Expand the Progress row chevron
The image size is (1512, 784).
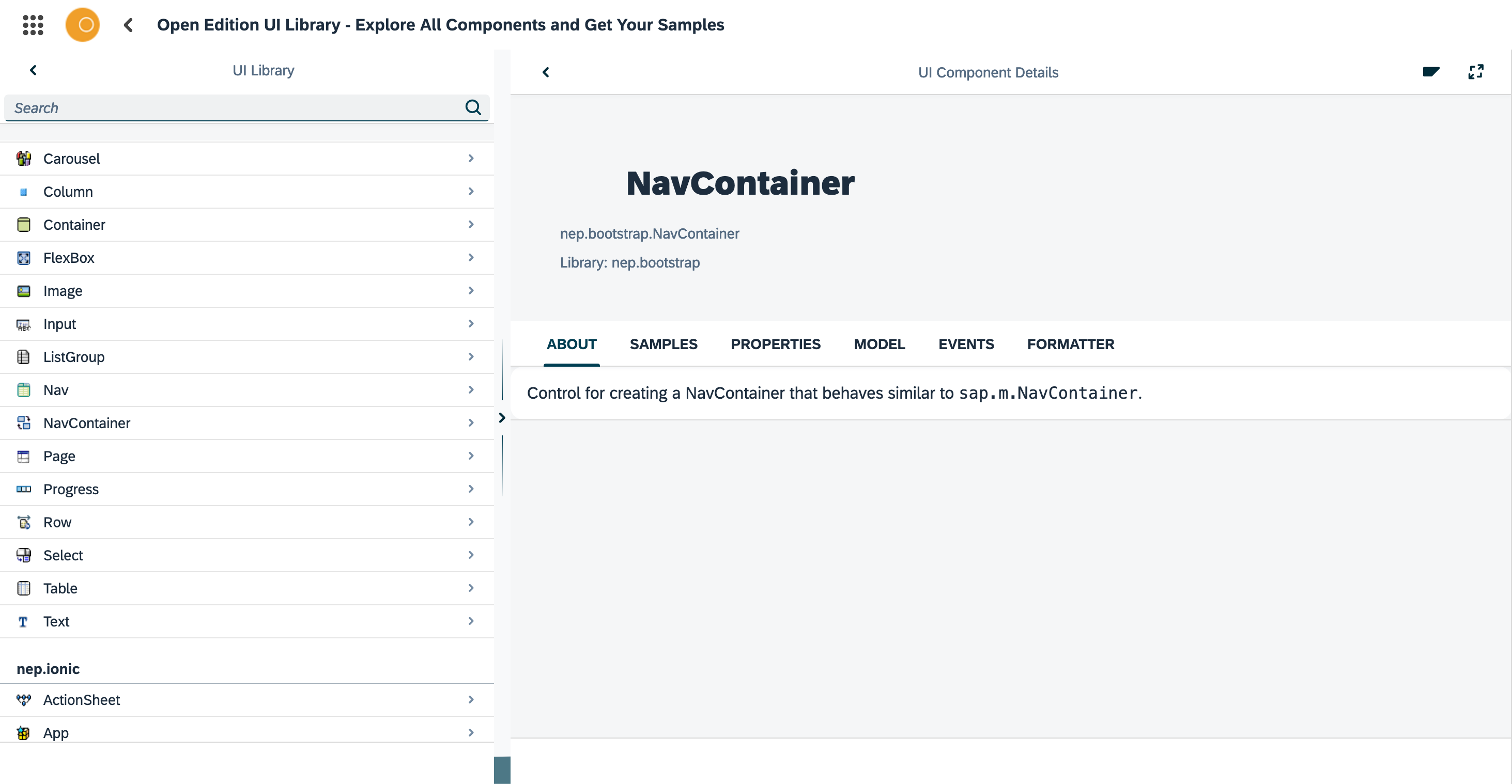tap(471, 489)
